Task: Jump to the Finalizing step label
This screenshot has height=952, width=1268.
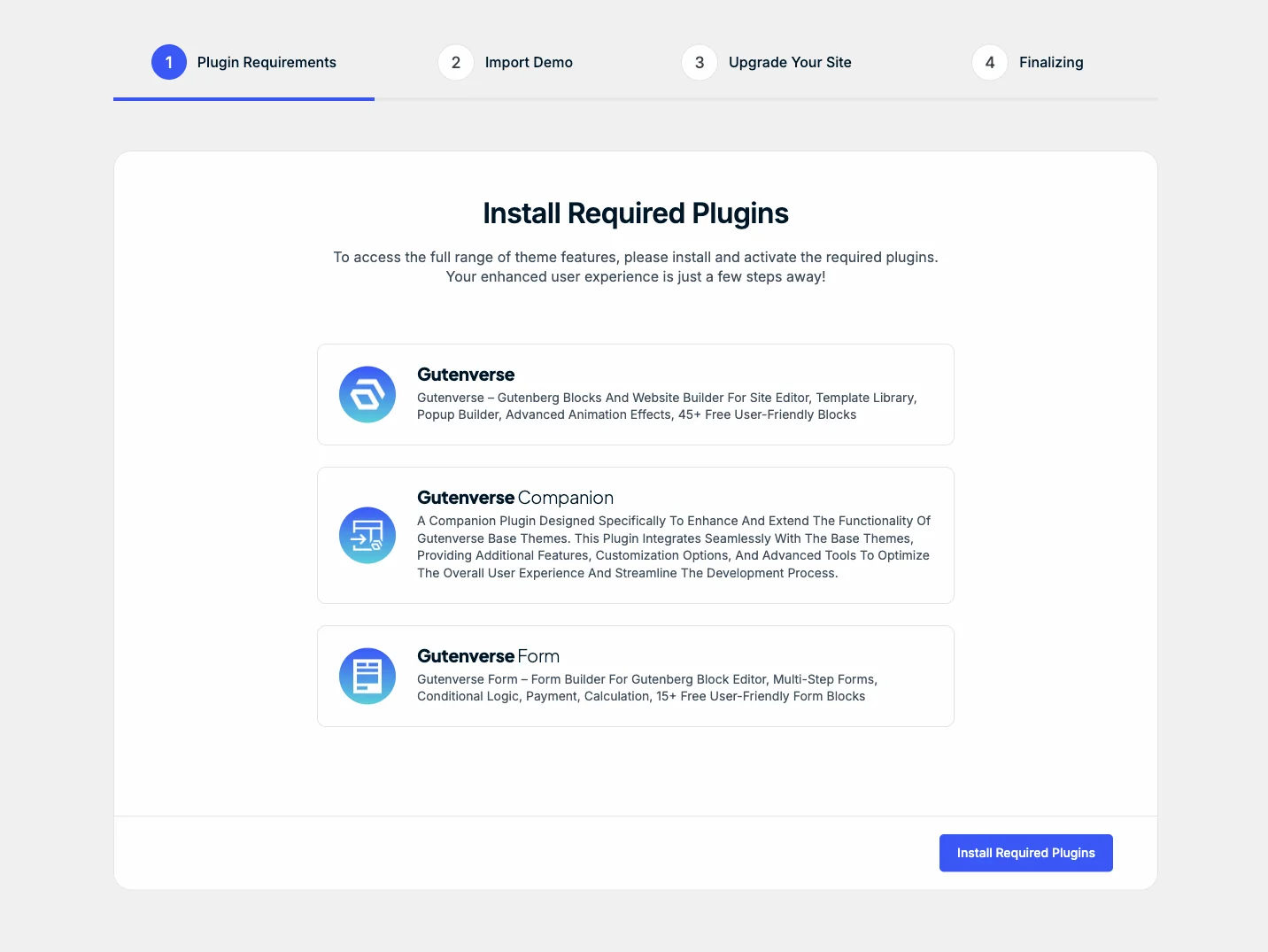Action: click(x=1051, y=62)
